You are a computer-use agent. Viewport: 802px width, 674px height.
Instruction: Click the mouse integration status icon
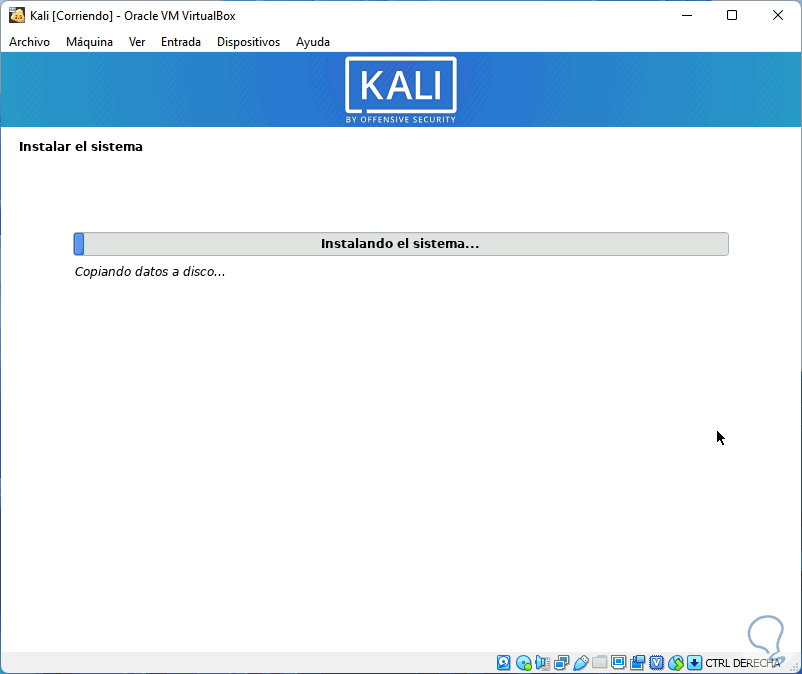click(x=676, y=663)
